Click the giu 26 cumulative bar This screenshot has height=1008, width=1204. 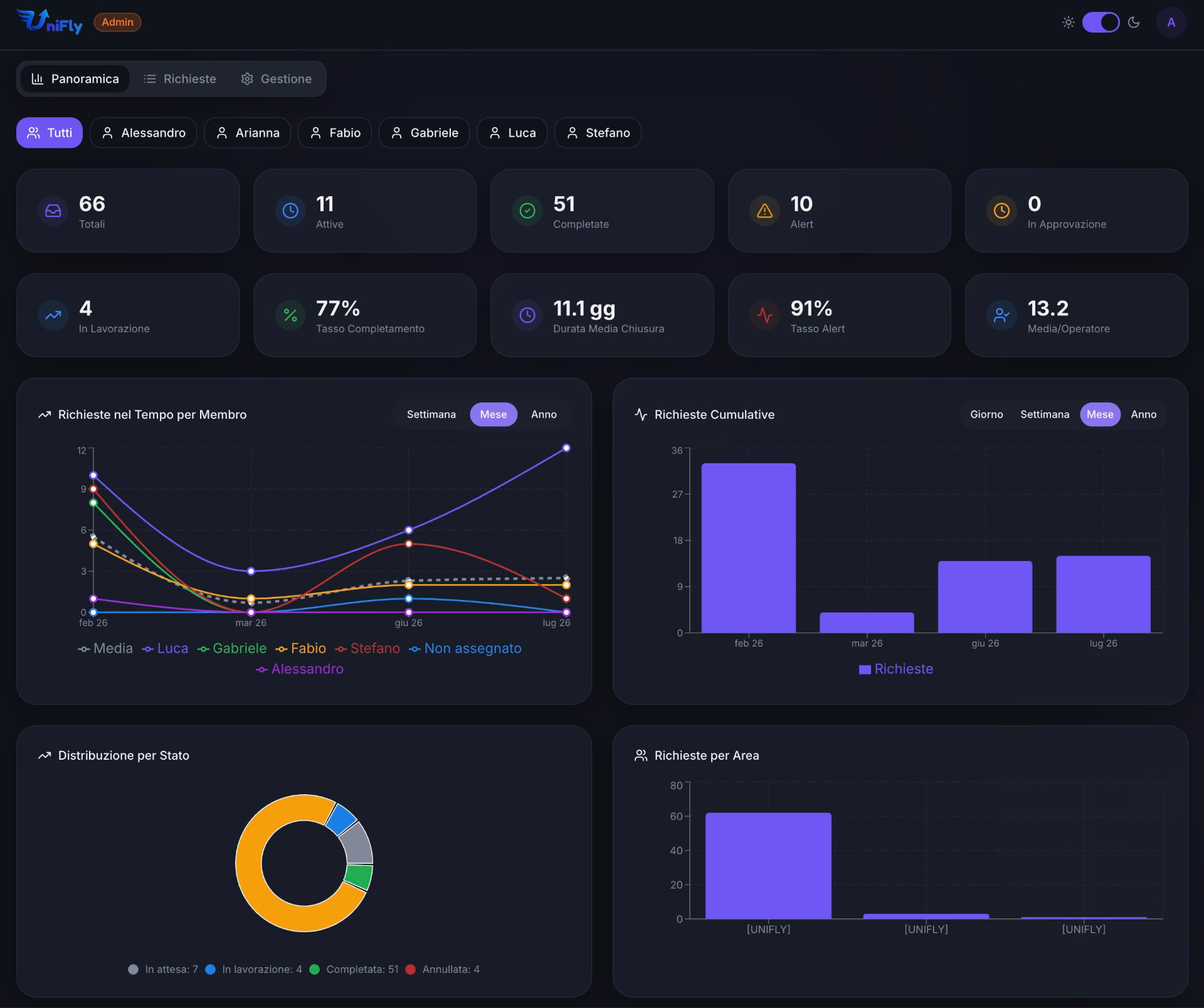click(985, 597)
